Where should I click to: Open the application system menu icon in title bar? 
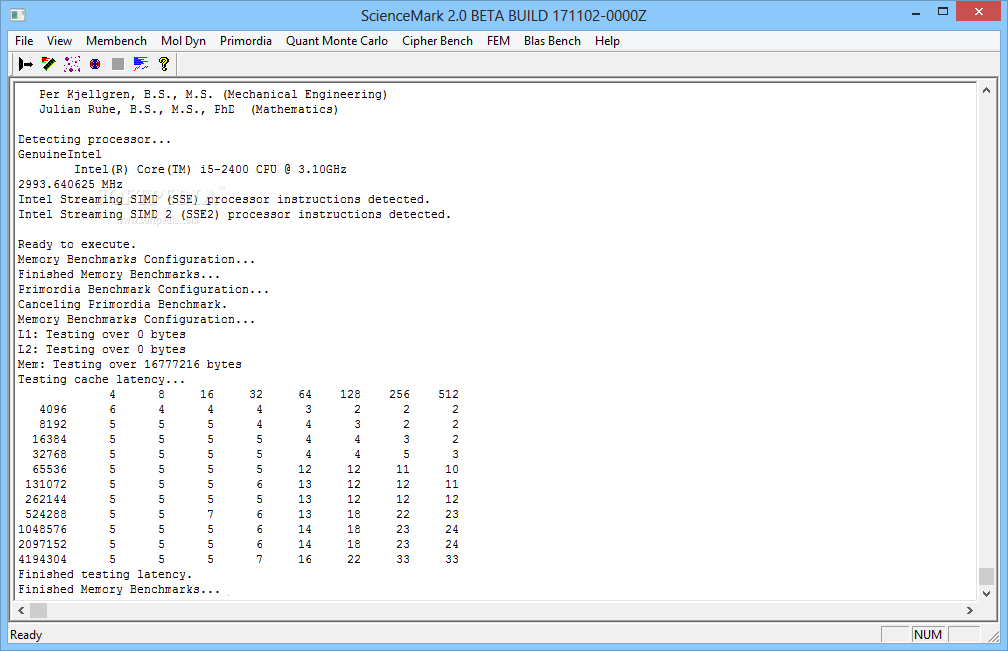[x=18, y=15]
